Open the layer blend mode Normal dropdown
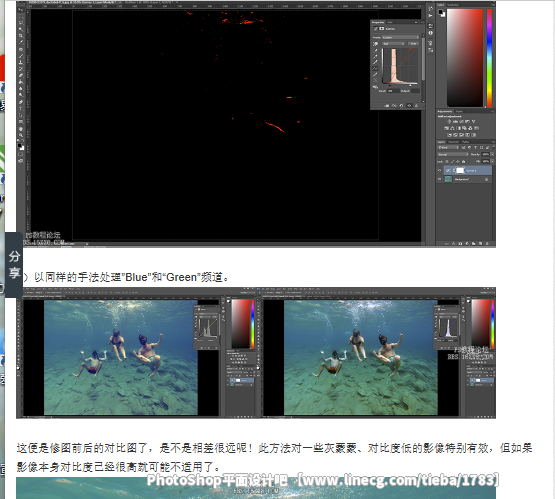The image size is (555, 499). (x=453, y=154)
